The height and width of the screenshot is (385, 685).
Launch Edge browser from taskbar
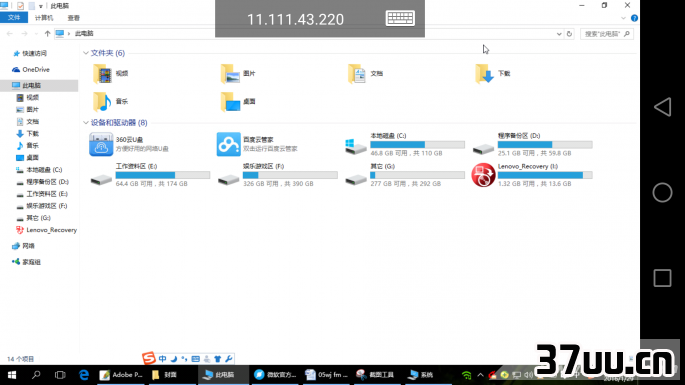click(x=84, y=375)
